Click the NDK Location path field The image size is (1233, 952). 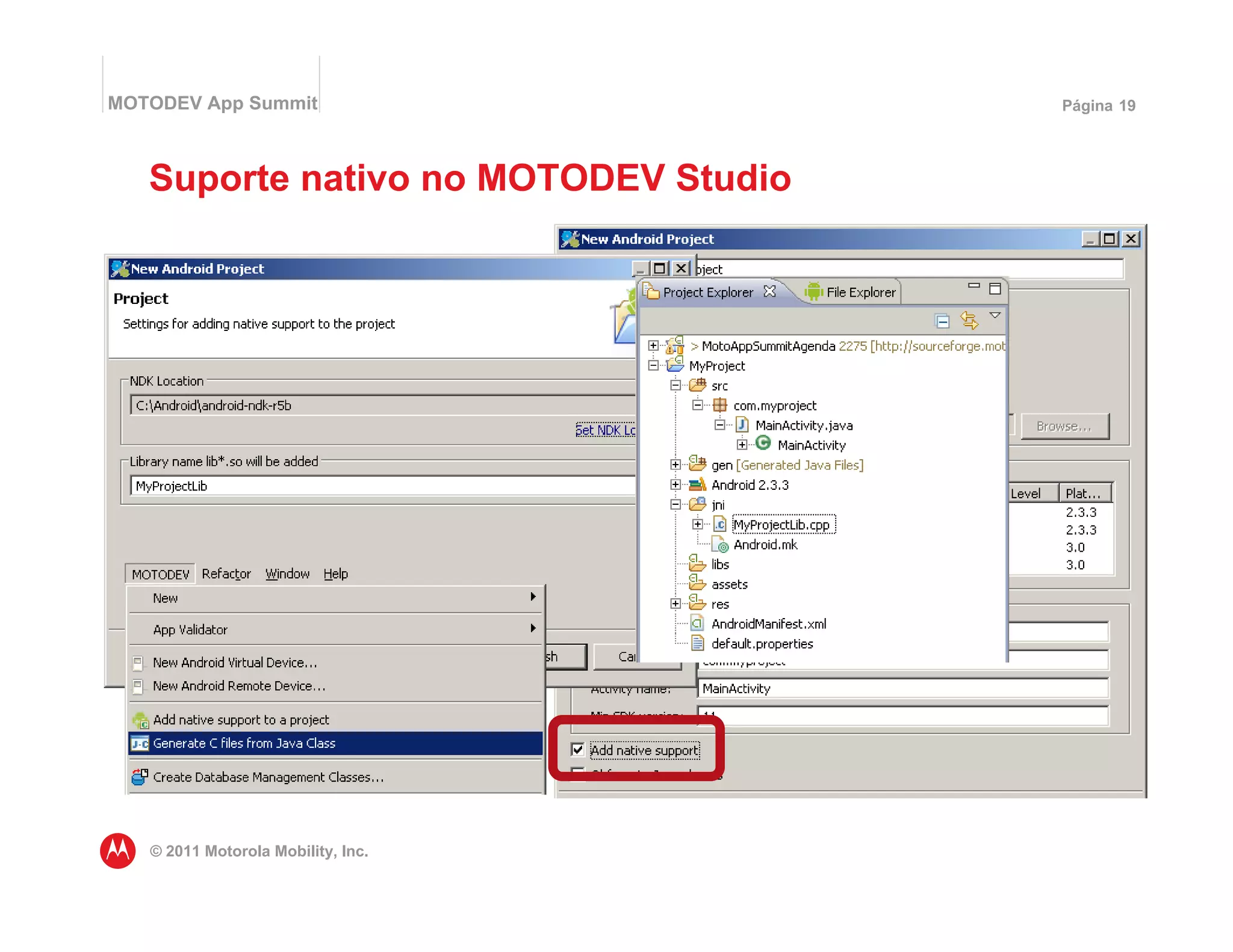[383, 405]
